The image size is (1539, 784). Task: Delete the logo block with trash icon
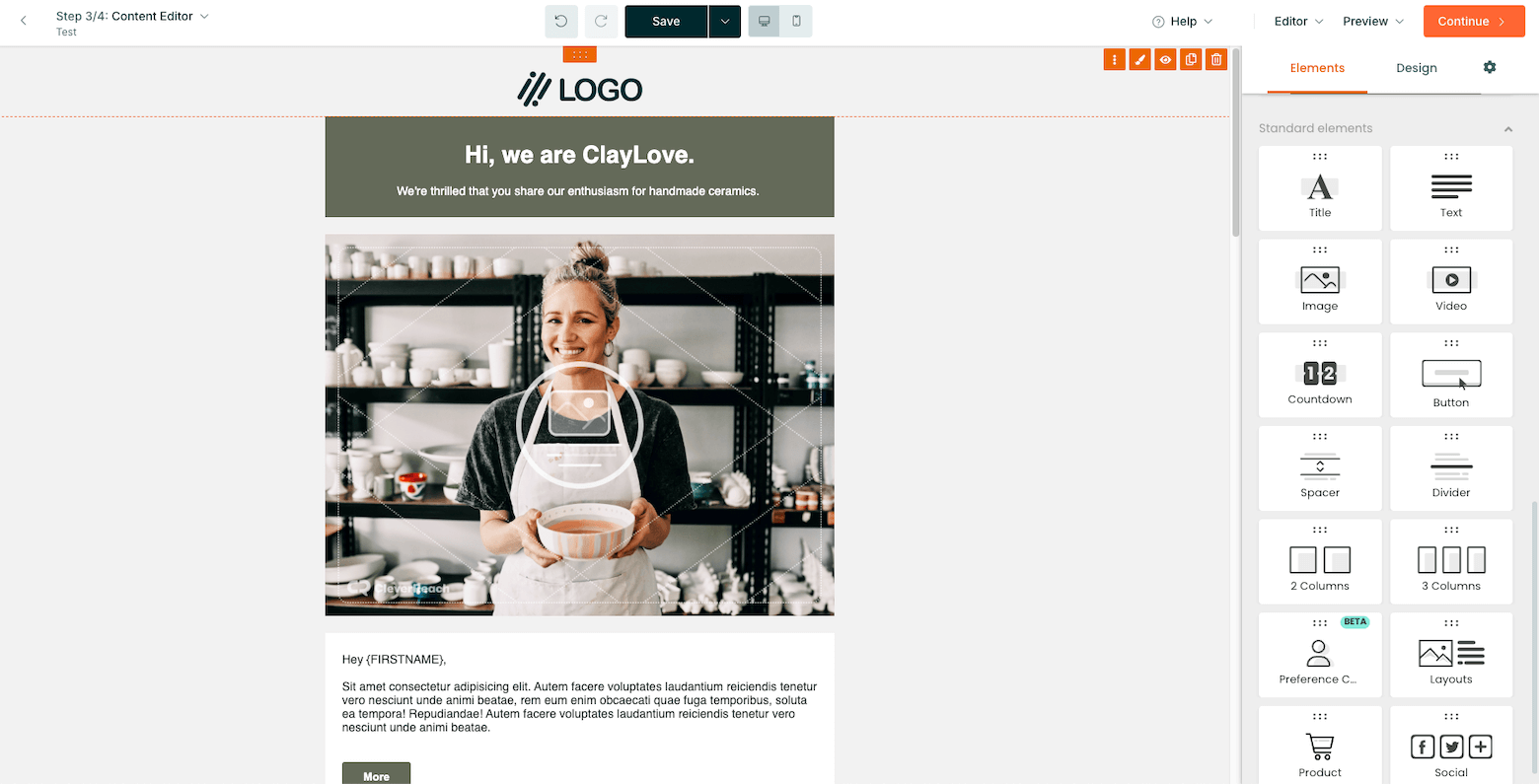1216,60
